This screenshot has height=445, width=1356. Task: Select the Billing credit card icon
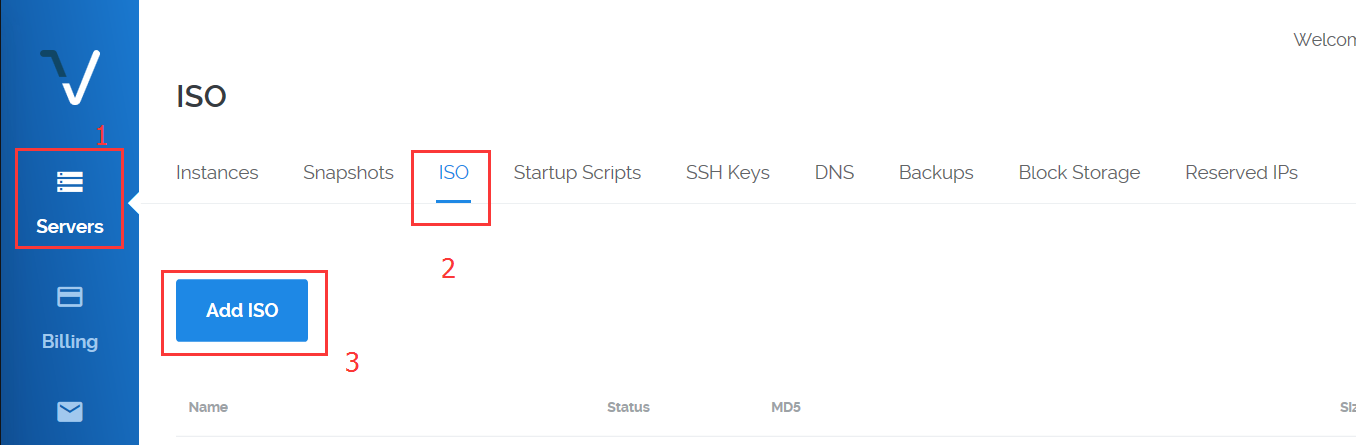point(70,297)
